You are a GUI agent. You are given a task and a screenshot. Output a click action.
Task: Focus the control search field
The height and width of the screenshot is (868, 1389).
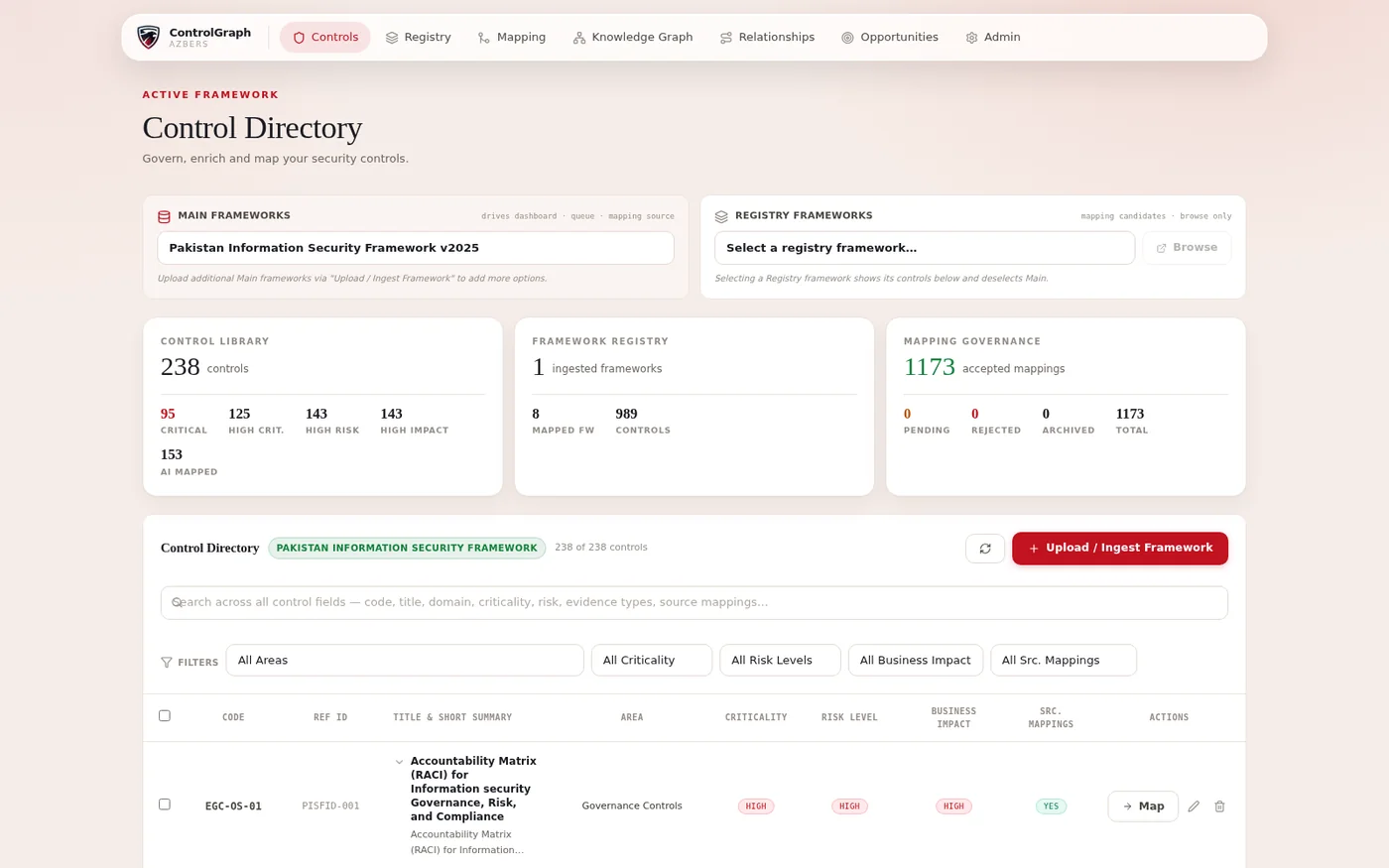(694, 603)
